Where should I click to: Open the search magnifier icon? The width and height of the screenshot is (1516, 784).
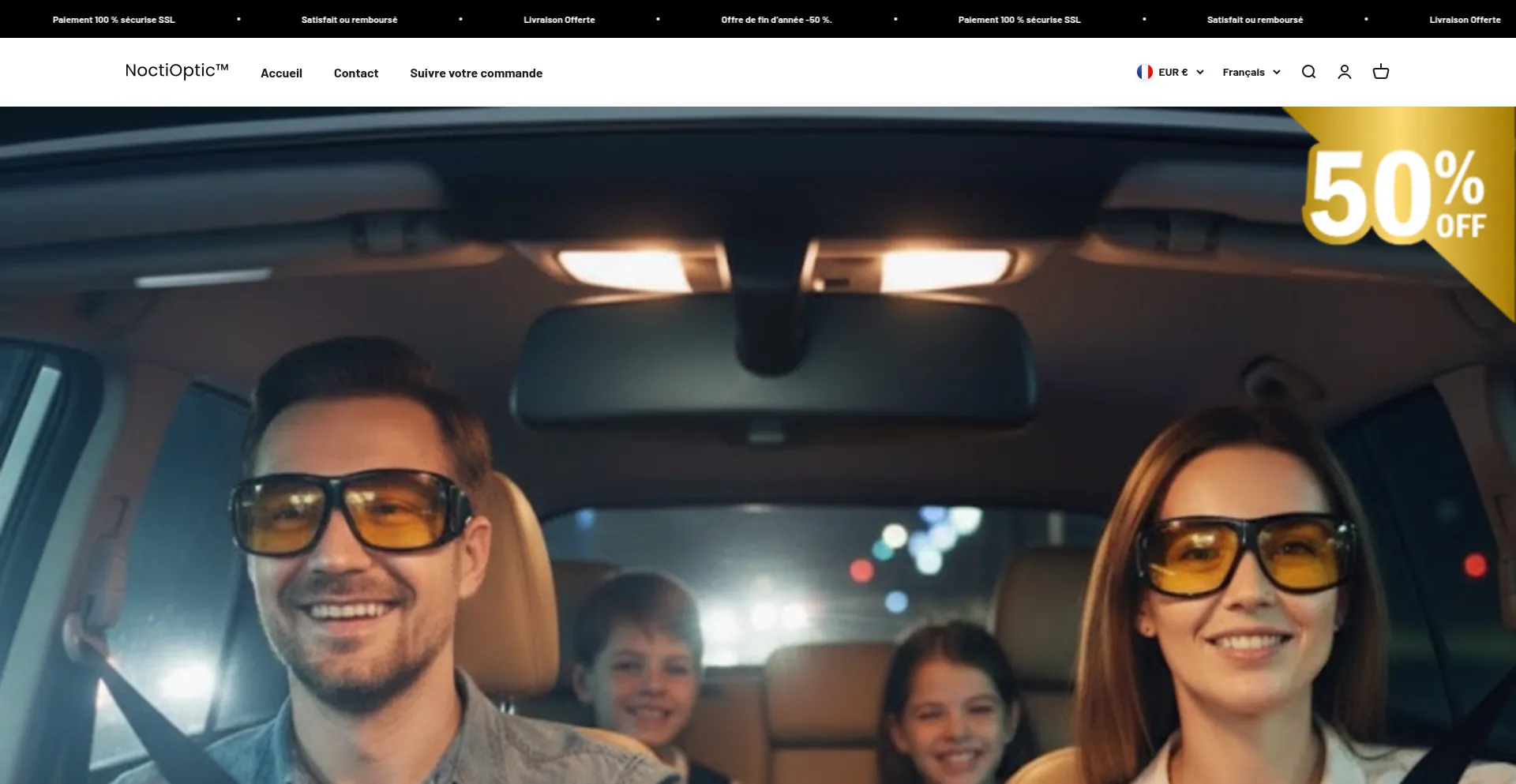click(x=1308, y=72)
